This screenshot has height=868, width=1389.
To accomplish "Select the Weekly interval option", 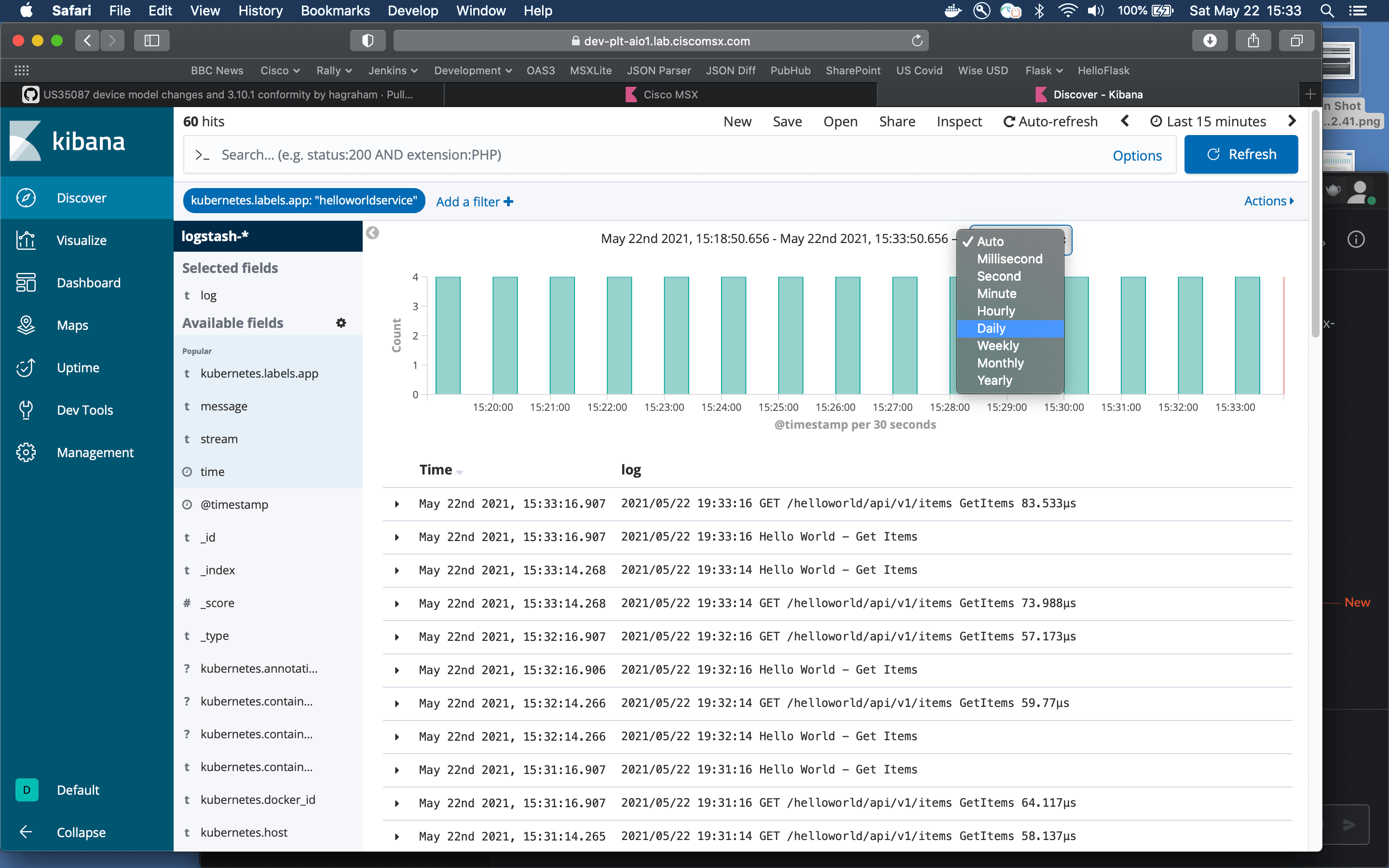I will pyautogui.click(x=997, y=345).
